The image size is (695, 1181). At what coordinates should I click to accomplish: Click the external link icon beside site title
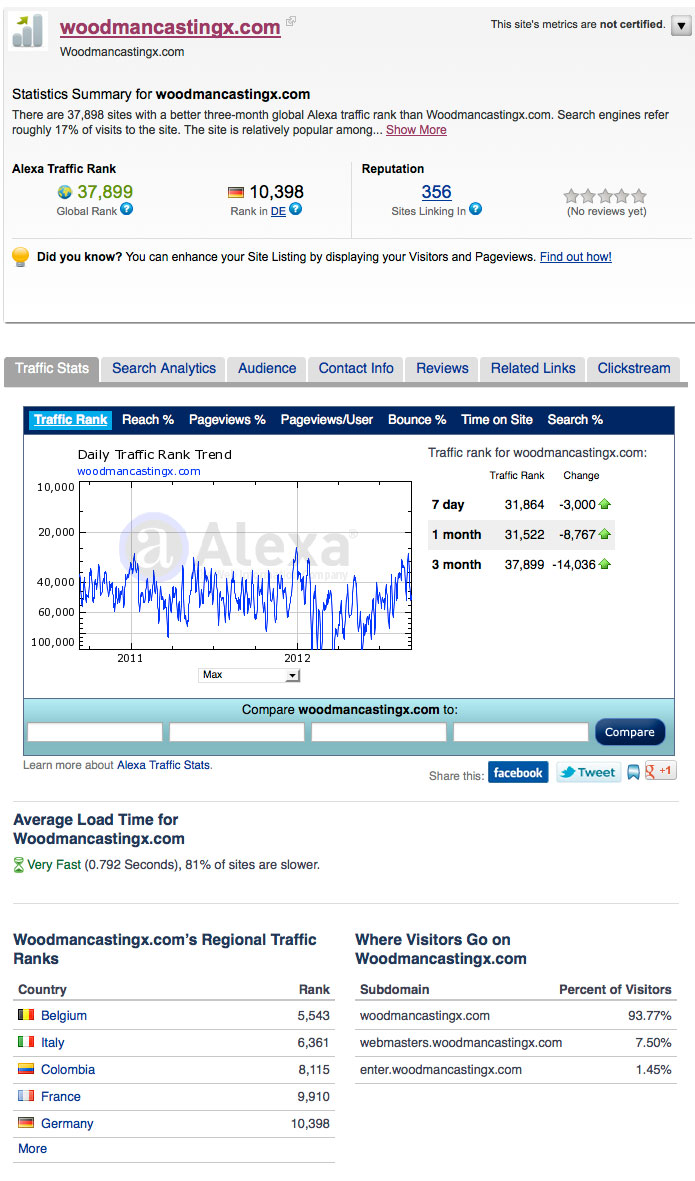pyautogui.click(x=291, y=22)
